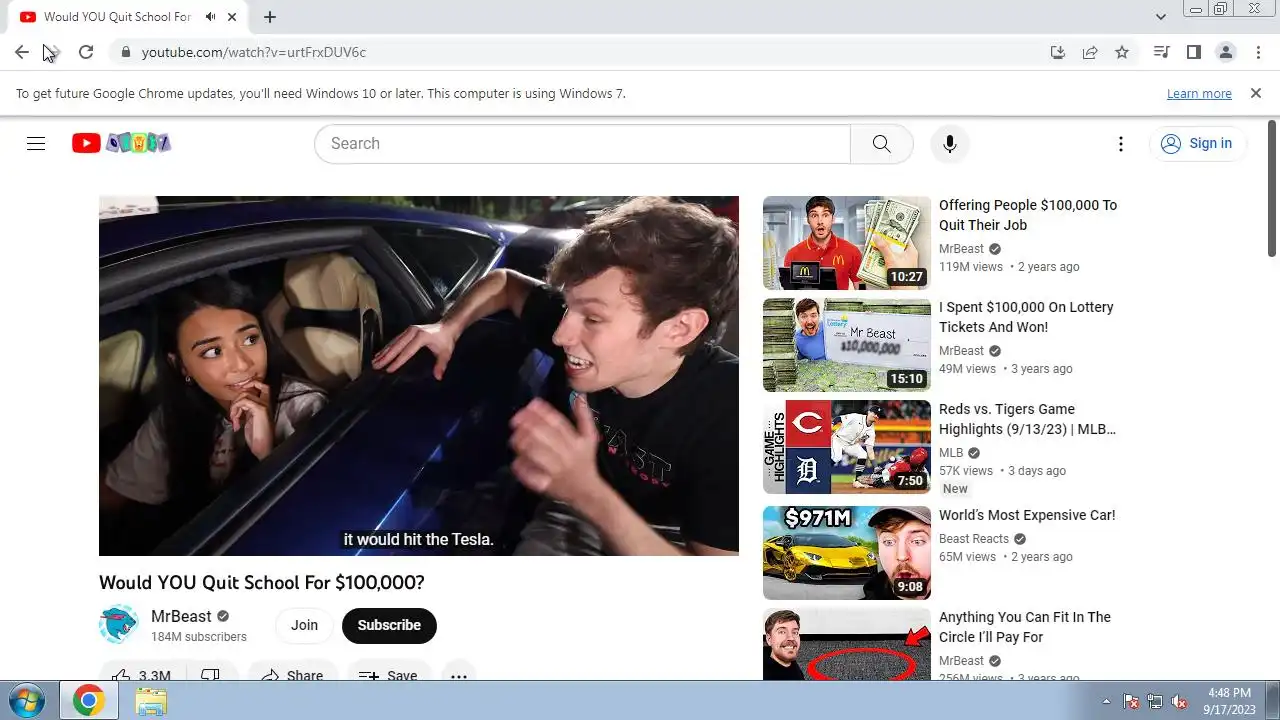Focus the YouTube Search field
The image size is (1280, 720).
coord(582,143)
